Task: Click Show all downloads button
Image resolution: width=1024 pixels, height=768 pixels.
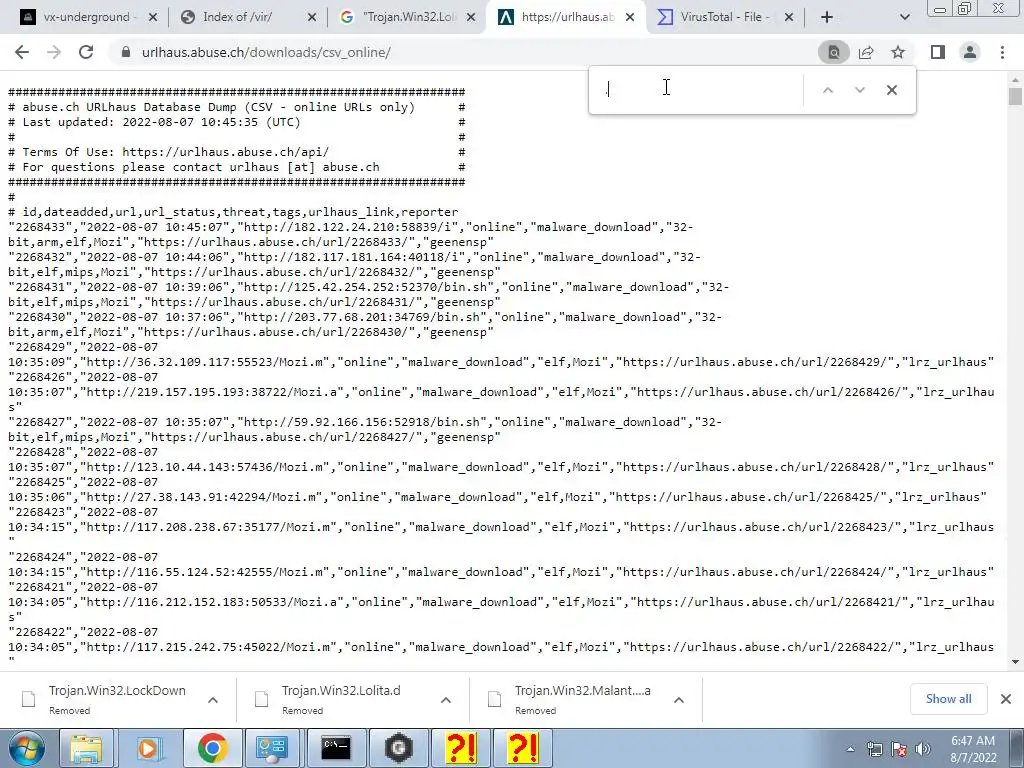Action: (948, 699)
